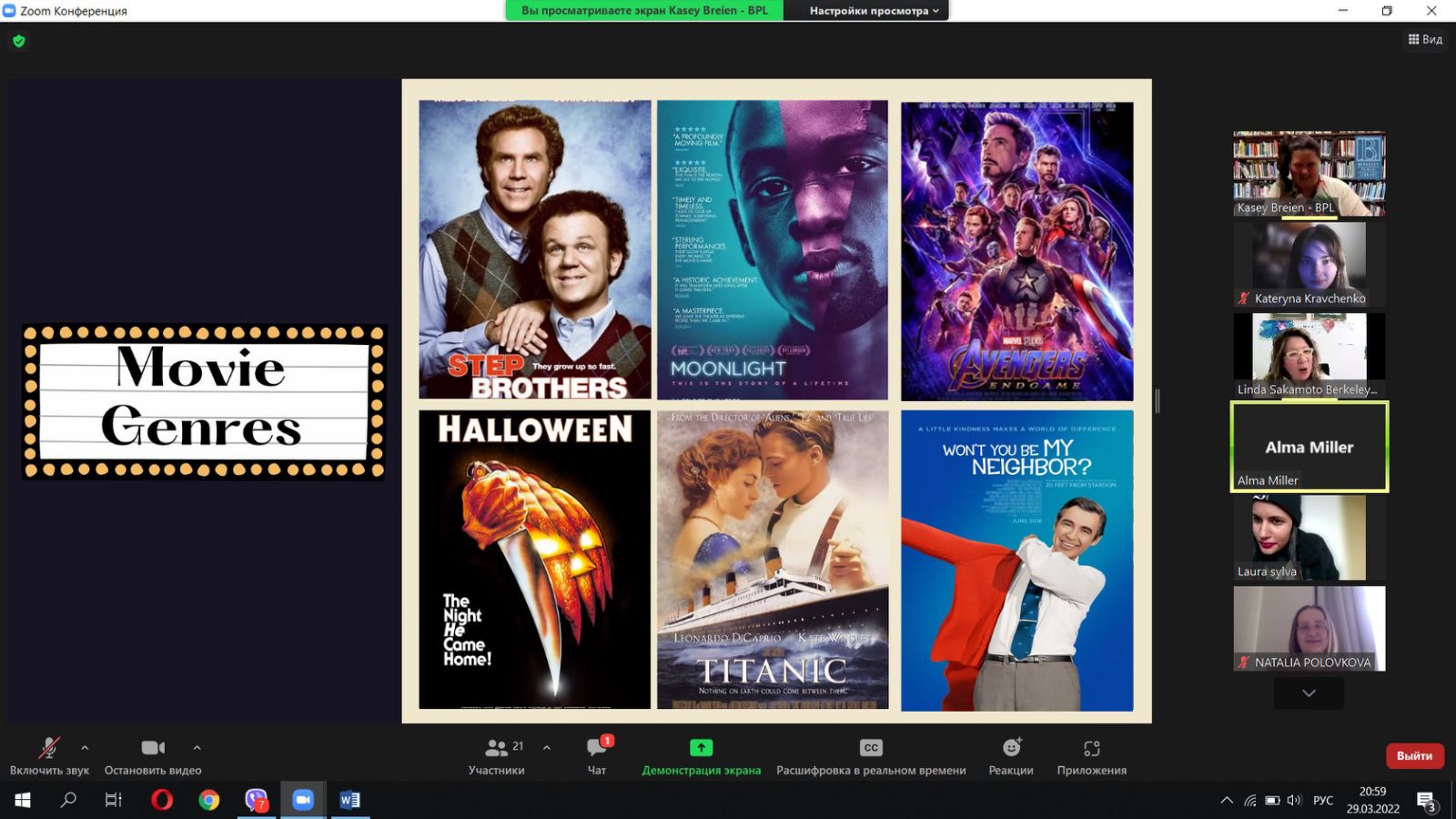Open Windows notification center
Image resolution: width=1456 pixels, height=819 pixels.
(1427, 801)
